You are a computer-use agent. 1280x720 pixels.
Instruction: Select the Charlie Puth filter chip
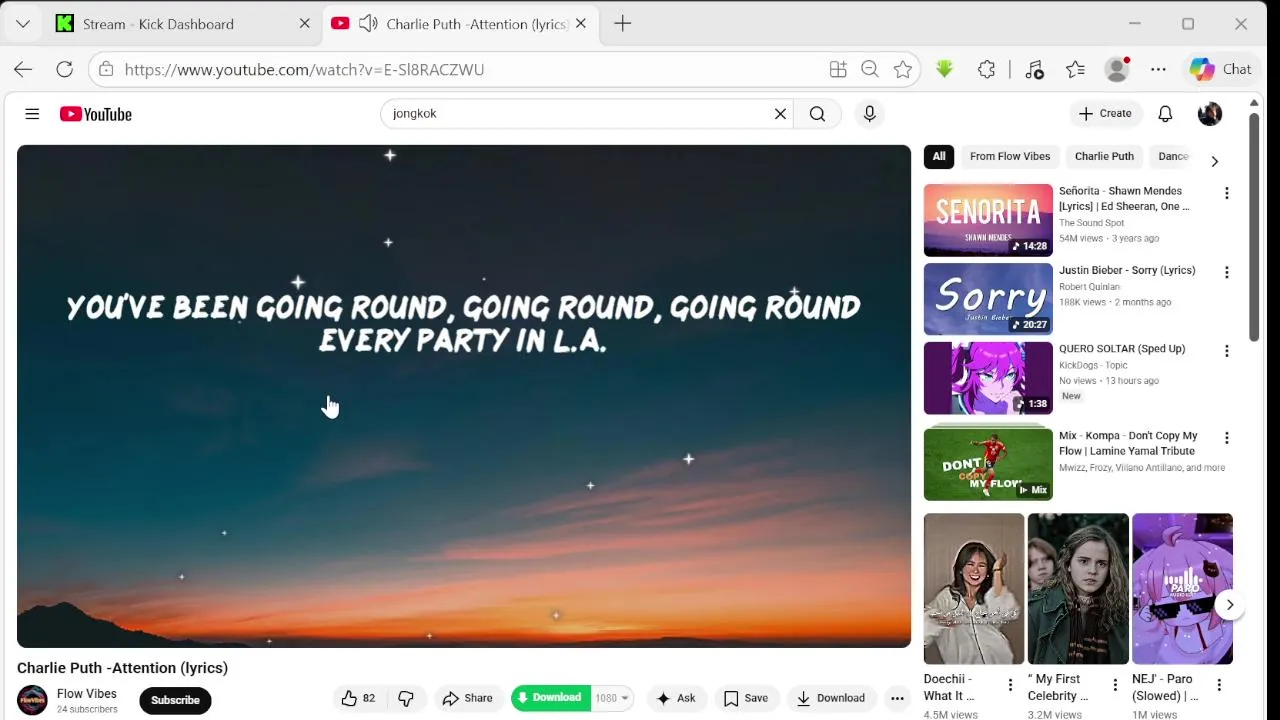1104,156
